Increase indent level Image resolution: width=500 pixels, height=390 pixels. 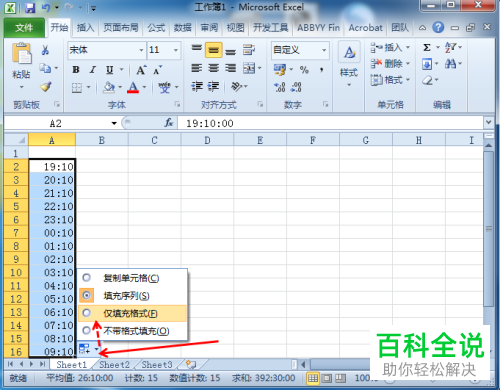click(x=213, y=87)
